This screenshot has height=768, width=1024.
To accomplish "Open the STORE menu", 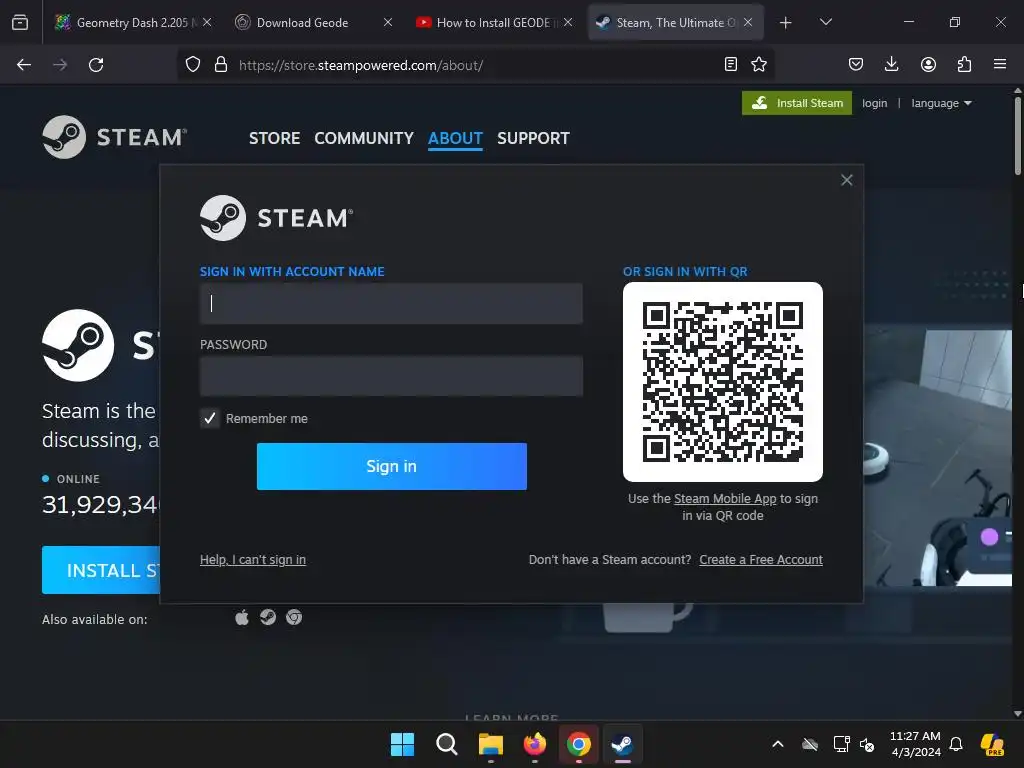I will coord(274,138).
